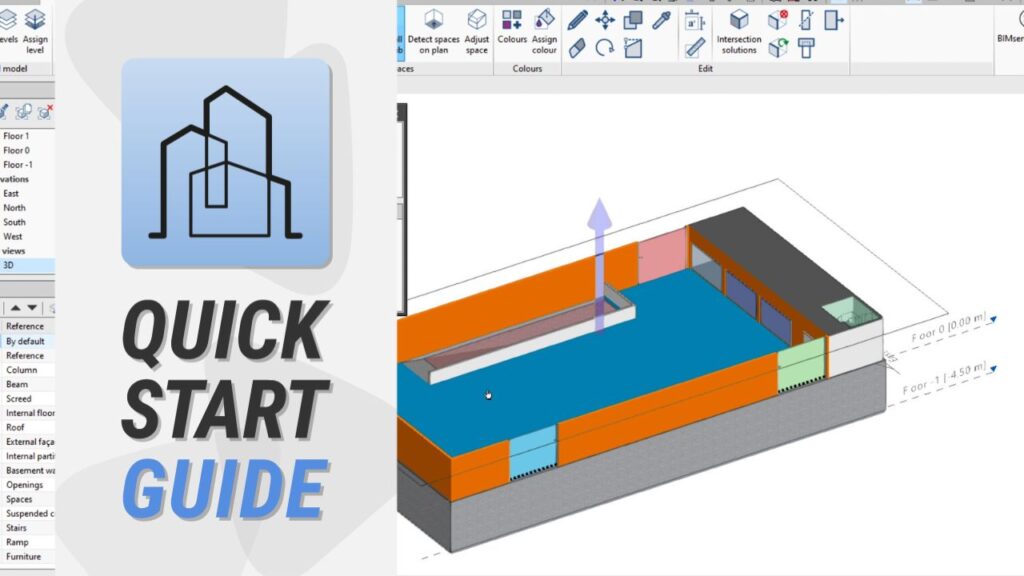1024x576 pixels.
Task: Open the Floor 1 plan view
Action: [x=16, y=136]
